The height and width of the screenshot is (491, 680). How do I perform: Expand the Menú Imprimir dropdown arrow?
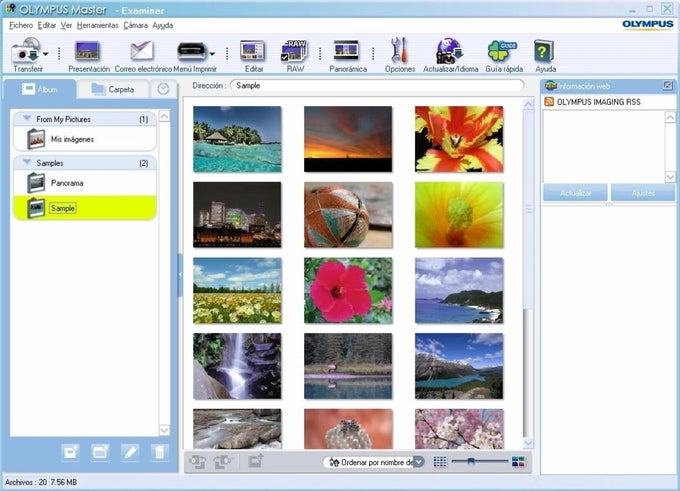(212, 54)
